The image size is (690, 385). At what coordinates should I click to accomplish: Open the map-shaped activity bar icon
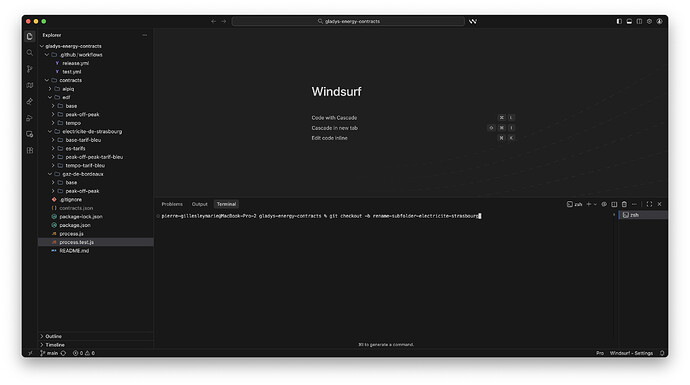click(x=29, y=85)
